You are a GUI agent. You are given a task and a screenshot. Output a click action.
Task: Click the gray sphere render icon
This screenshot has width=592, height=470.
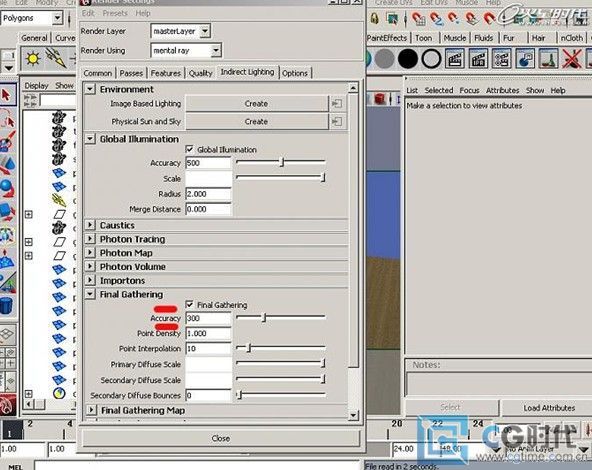coord(384,59)
